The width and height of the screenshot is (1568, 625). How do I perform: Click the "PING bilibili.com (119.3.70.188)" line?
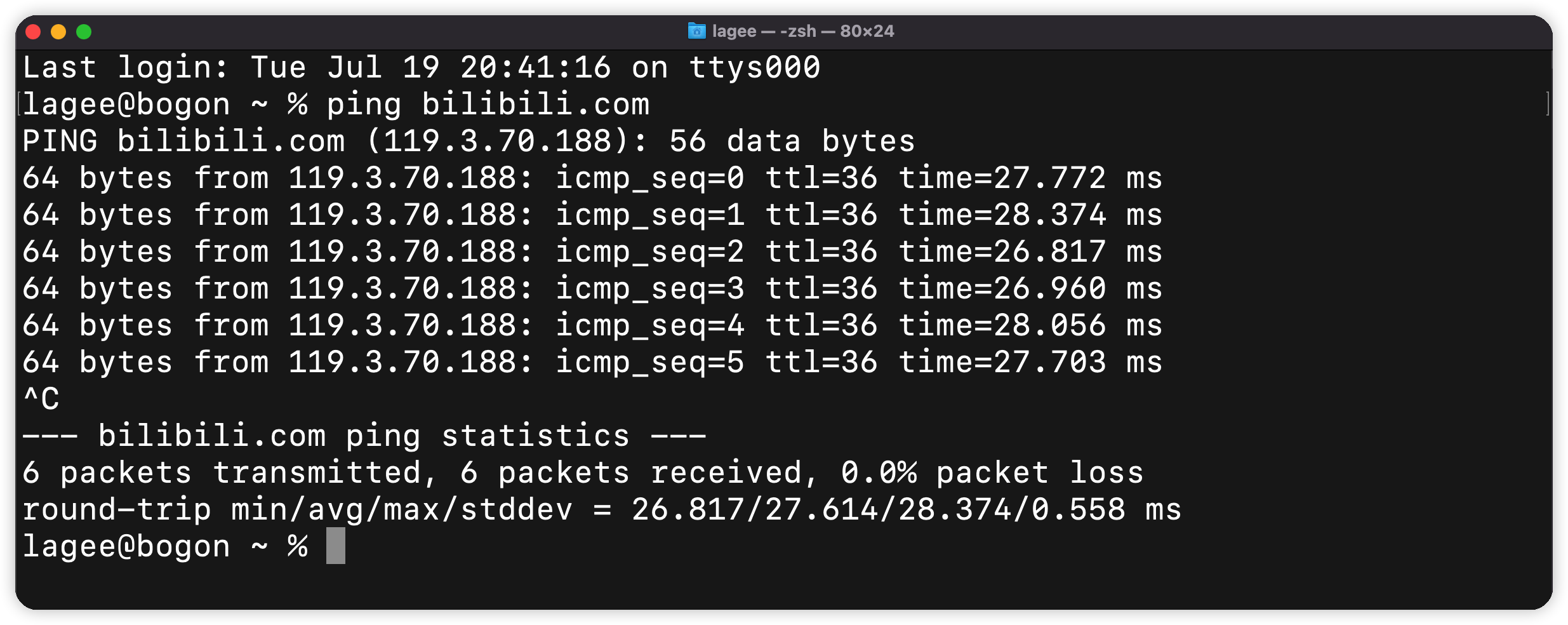[468, 142]
